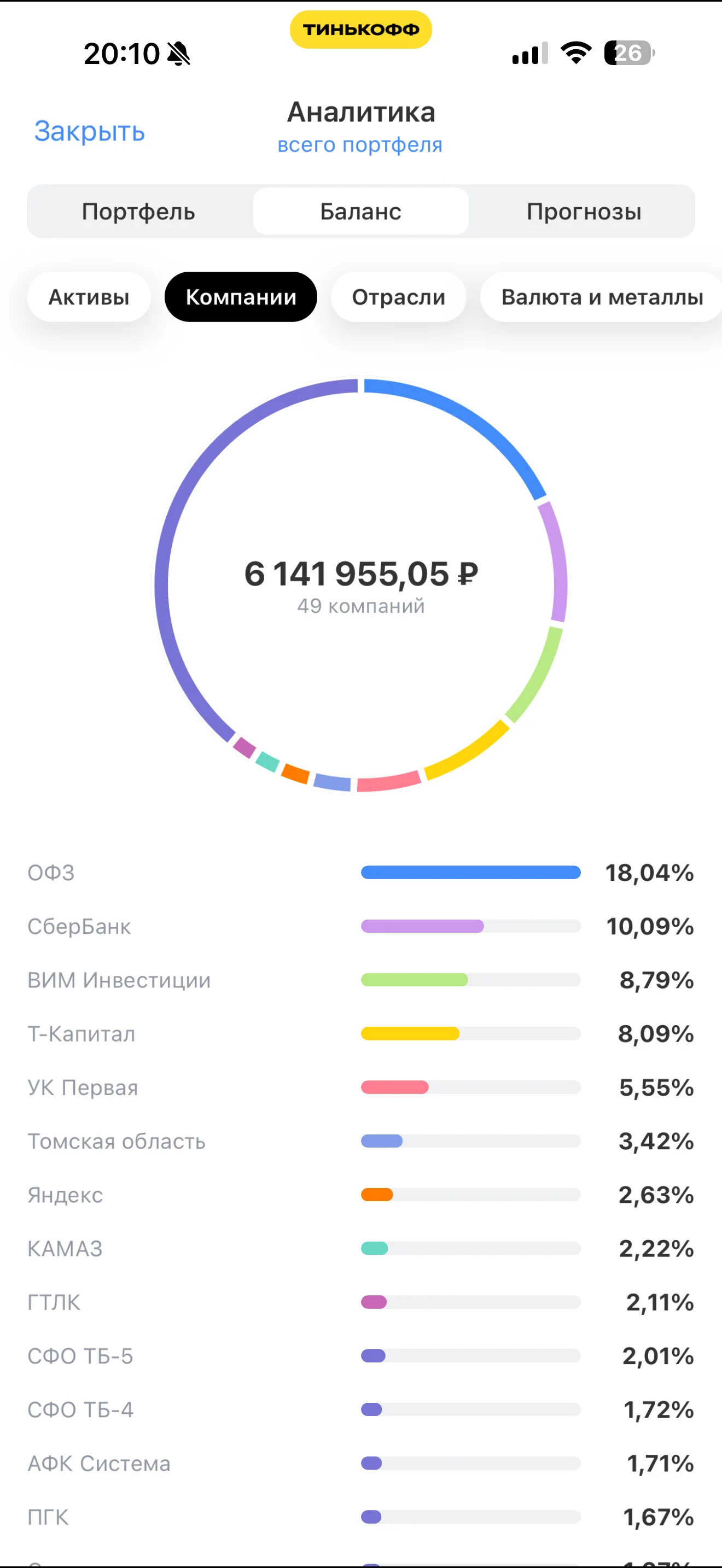Viewport: 722px width, 1568px height.
Task: Tap the total 6 141 955,05 ₽ amount
Action: (361, 574)
